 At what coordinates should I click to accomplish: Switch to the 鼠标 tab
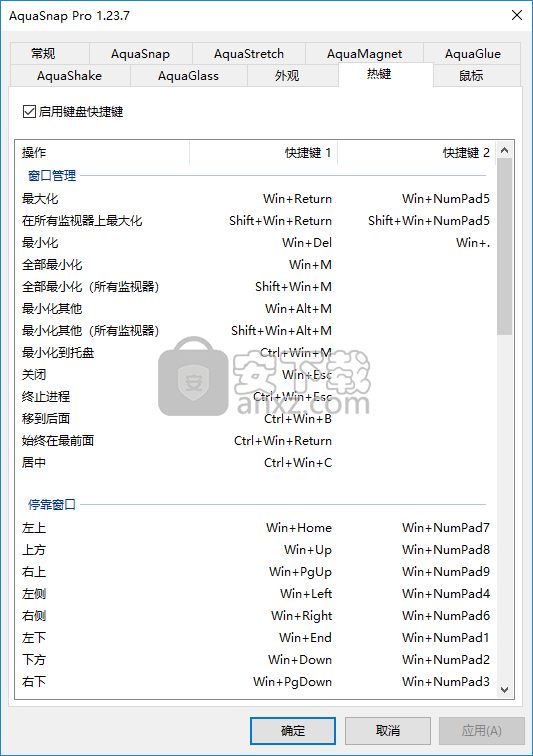pos(477,76)
